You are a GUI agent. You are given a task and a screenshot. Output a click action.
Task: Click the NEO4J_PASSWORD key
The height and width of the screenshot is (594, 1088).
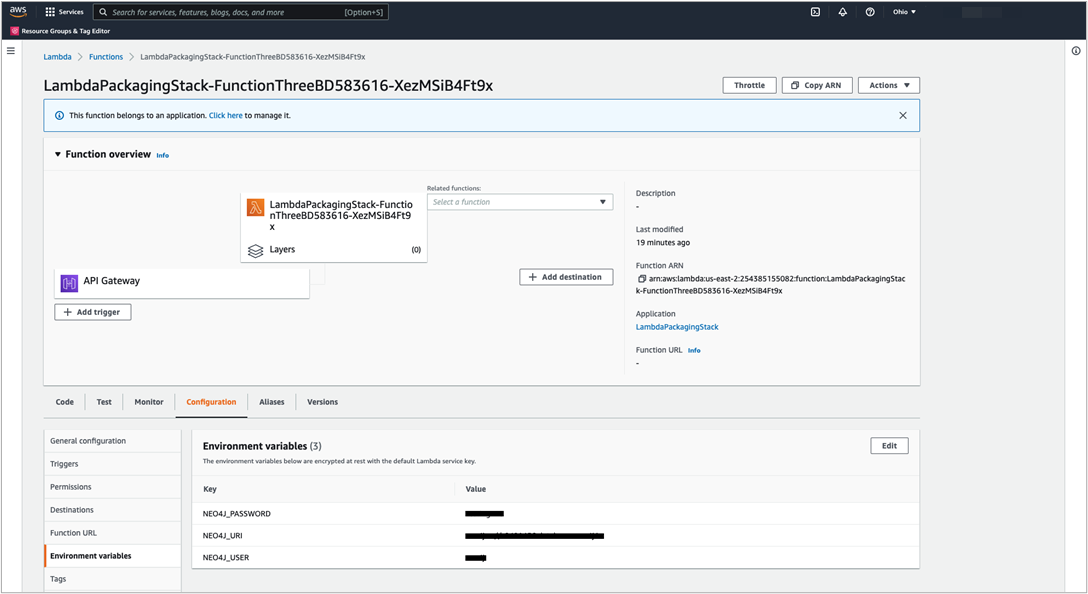pyautogui.click(x=237, y=514)
